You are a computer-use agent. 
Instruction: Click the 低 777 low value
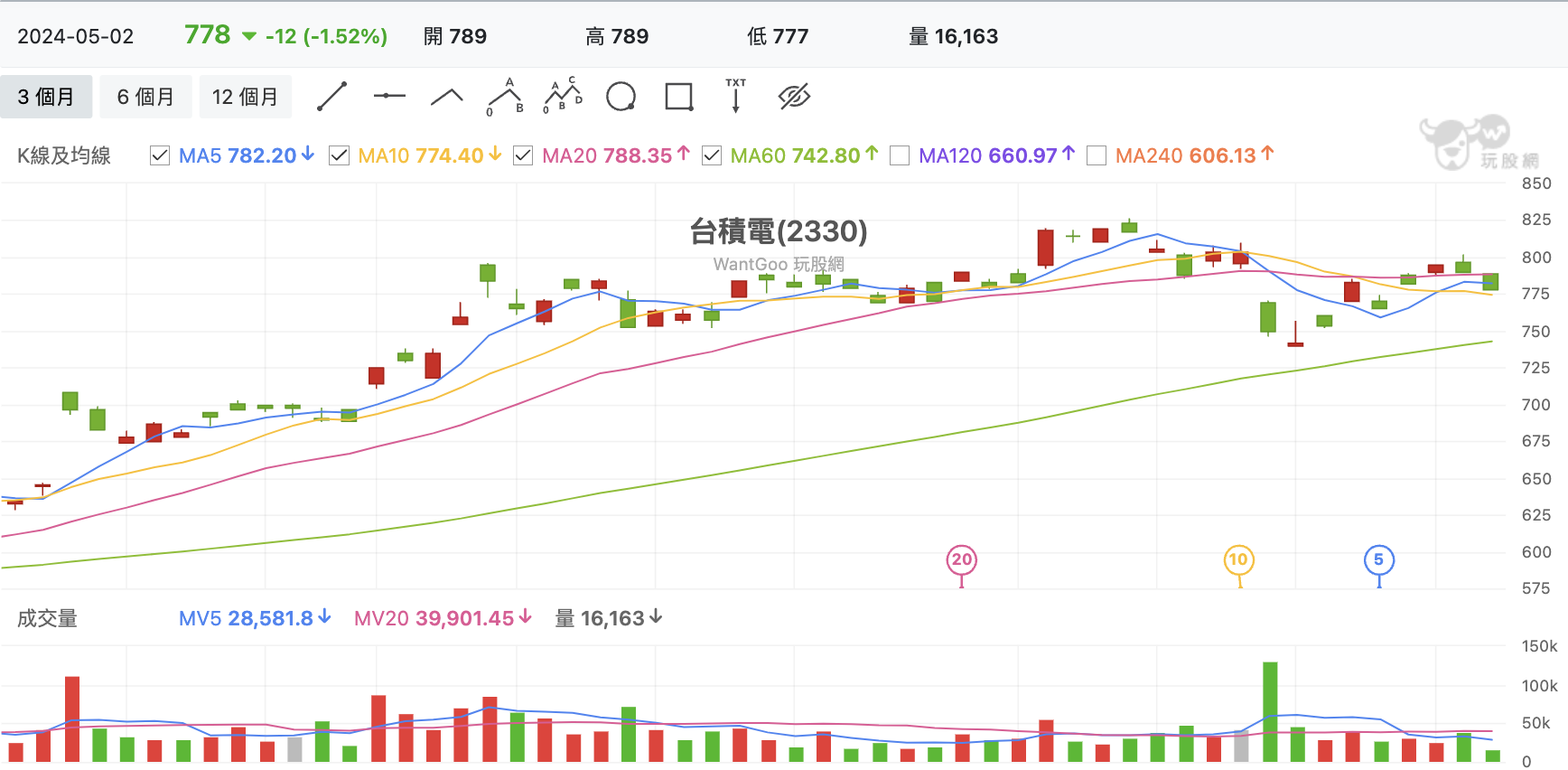[x=778, y=36]
